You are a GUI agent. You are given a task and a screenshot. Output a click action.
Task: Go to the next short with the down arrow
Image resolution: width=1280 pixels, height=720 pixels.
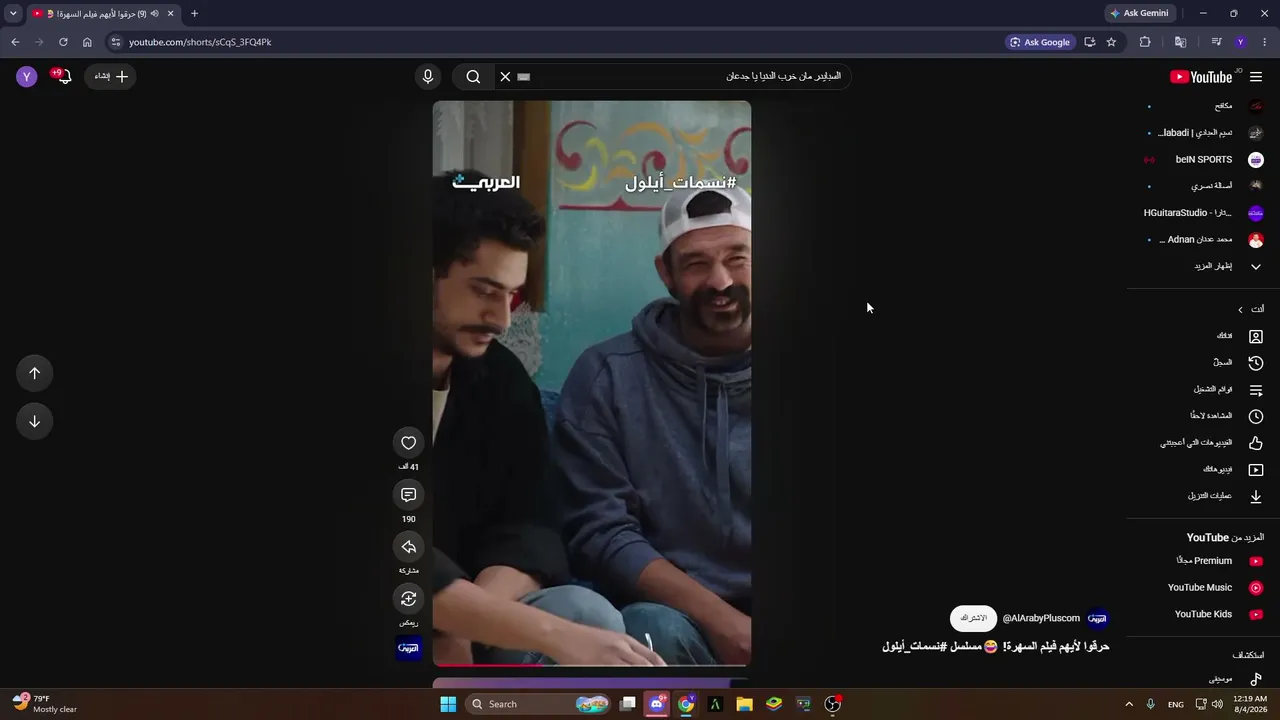34,421
